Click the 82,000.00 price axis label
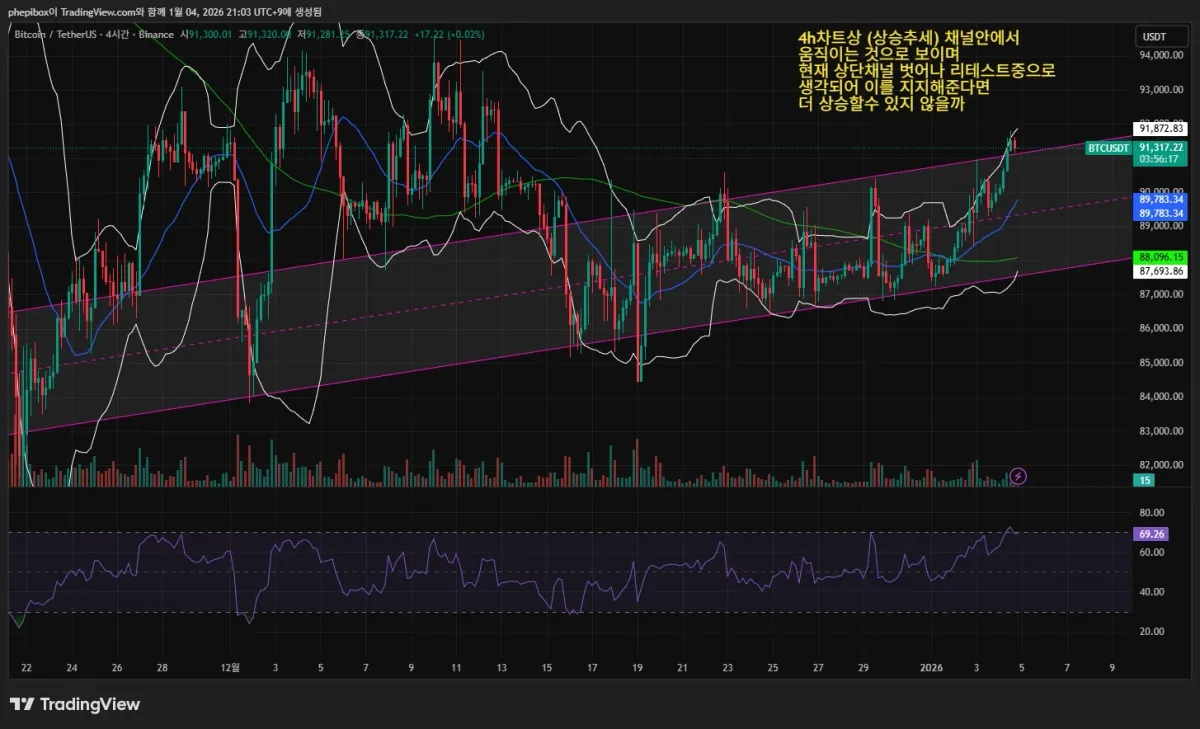1200x729 pixels. 1161,465
